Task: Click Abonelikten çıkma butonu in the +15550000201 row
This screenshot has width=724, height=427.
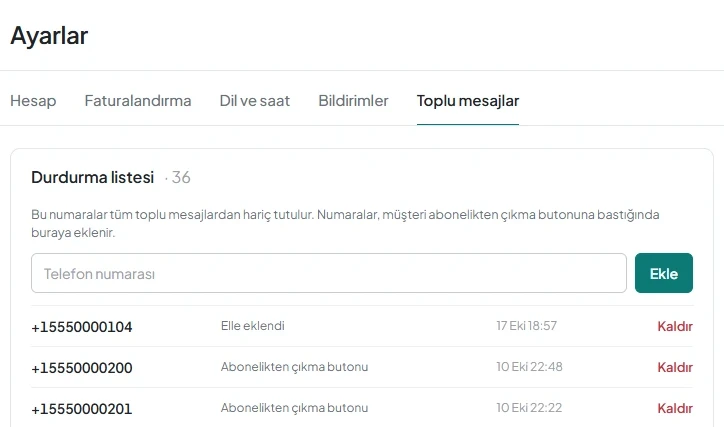Action: (x=294, y=408)
